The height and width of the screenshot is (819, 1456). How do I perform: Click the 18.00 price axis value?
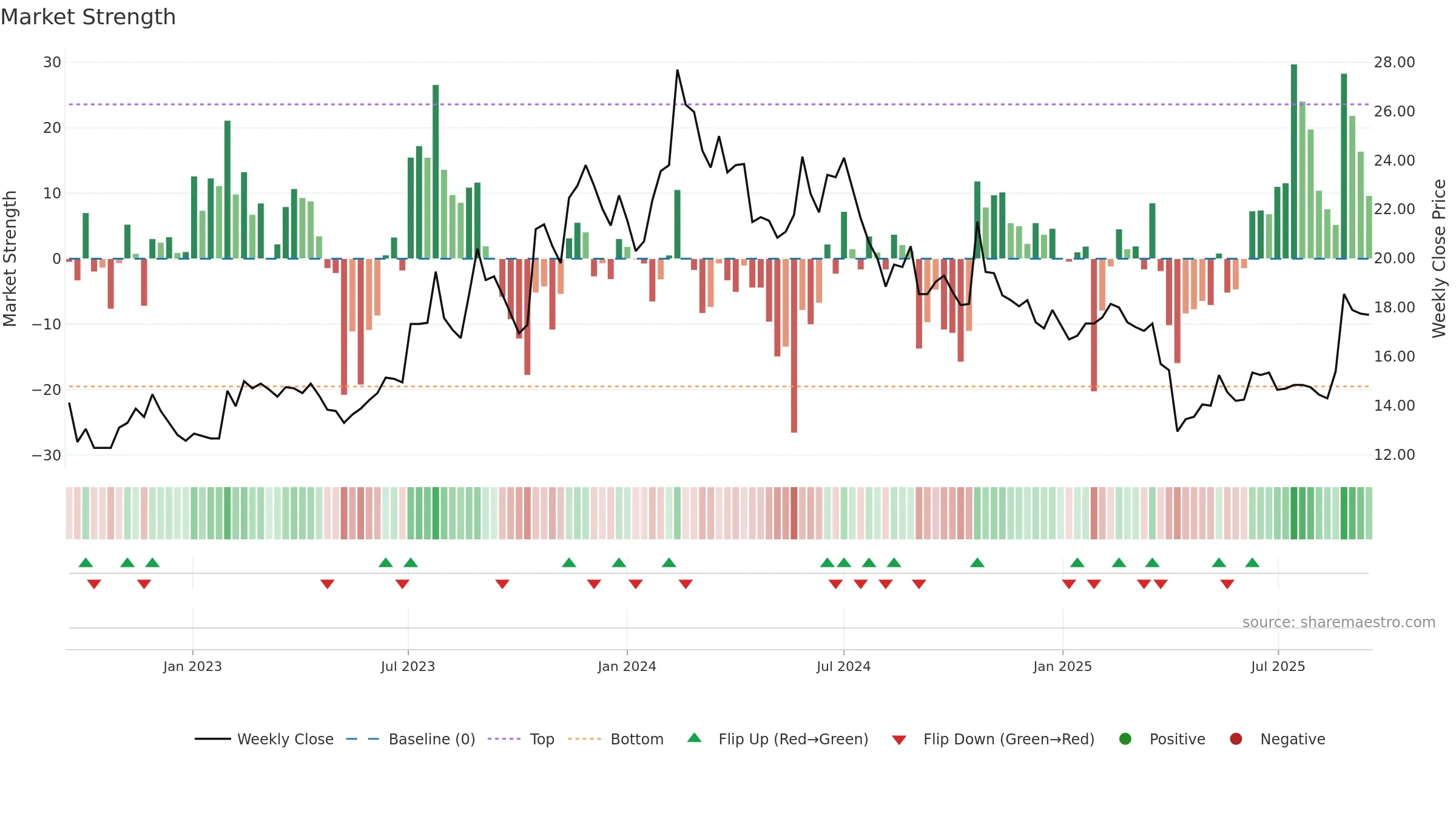1394,308
